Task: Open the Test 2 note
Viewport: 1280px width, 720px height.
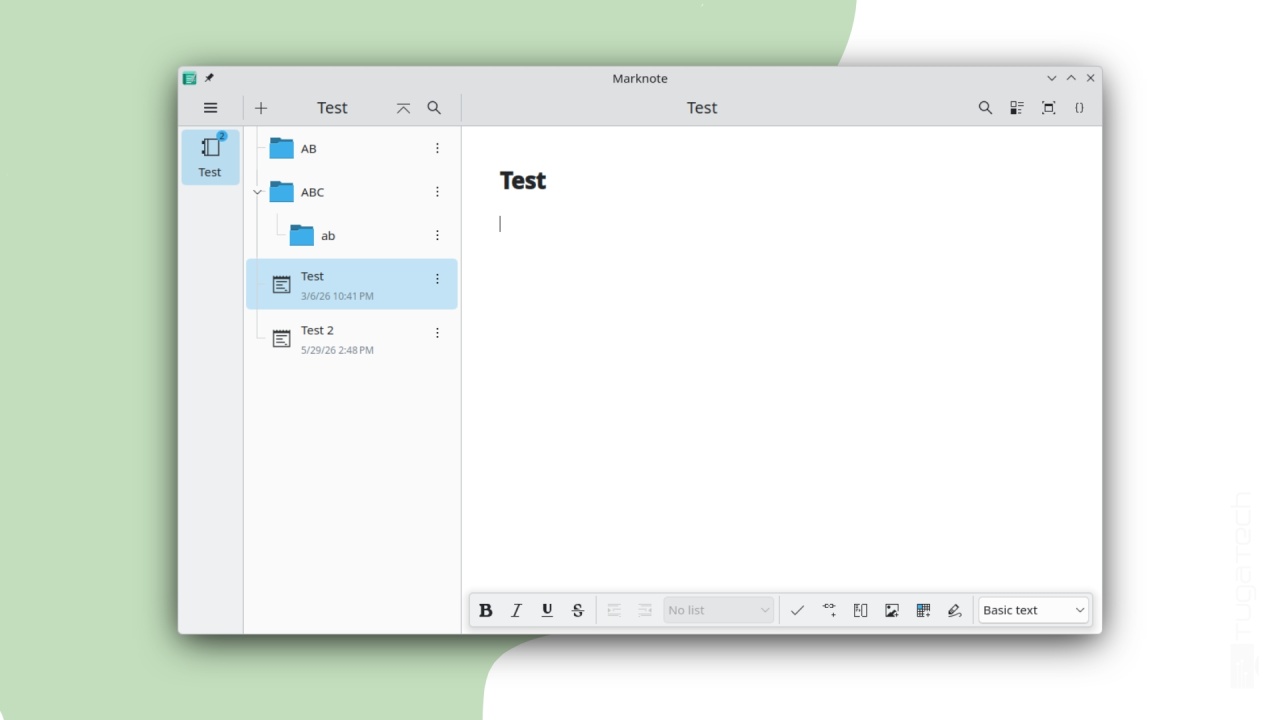Action: coord(352,339)
